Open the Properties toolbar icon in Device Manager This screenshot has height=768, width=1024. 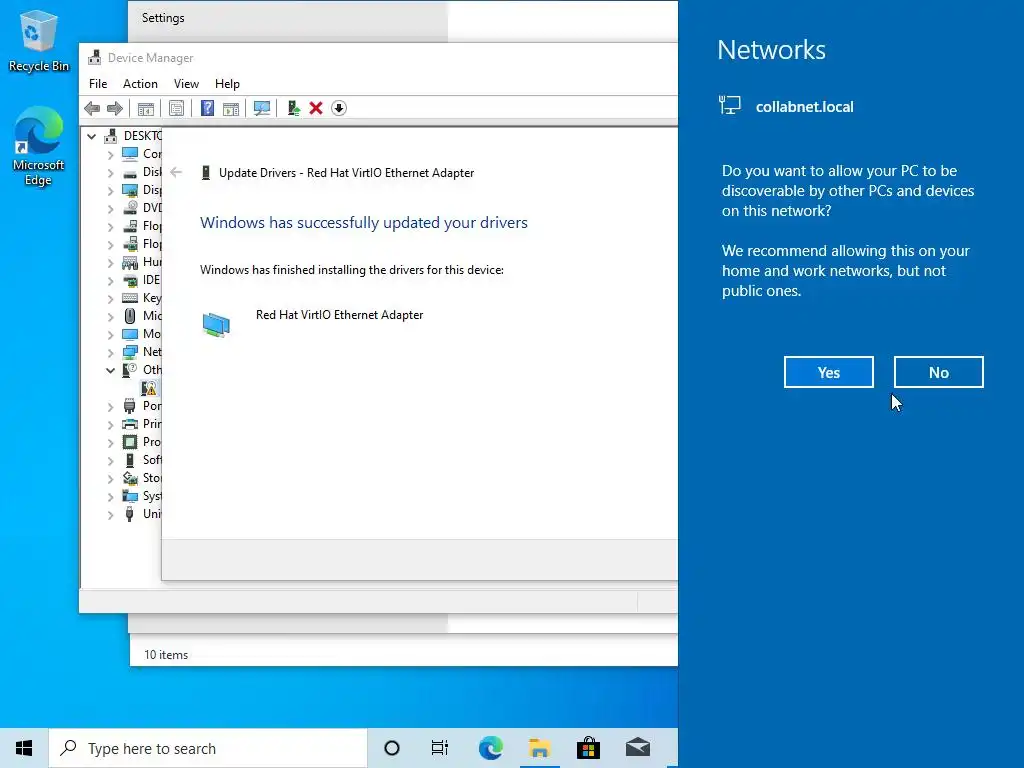pyautogui.click(x=176, y=108)
